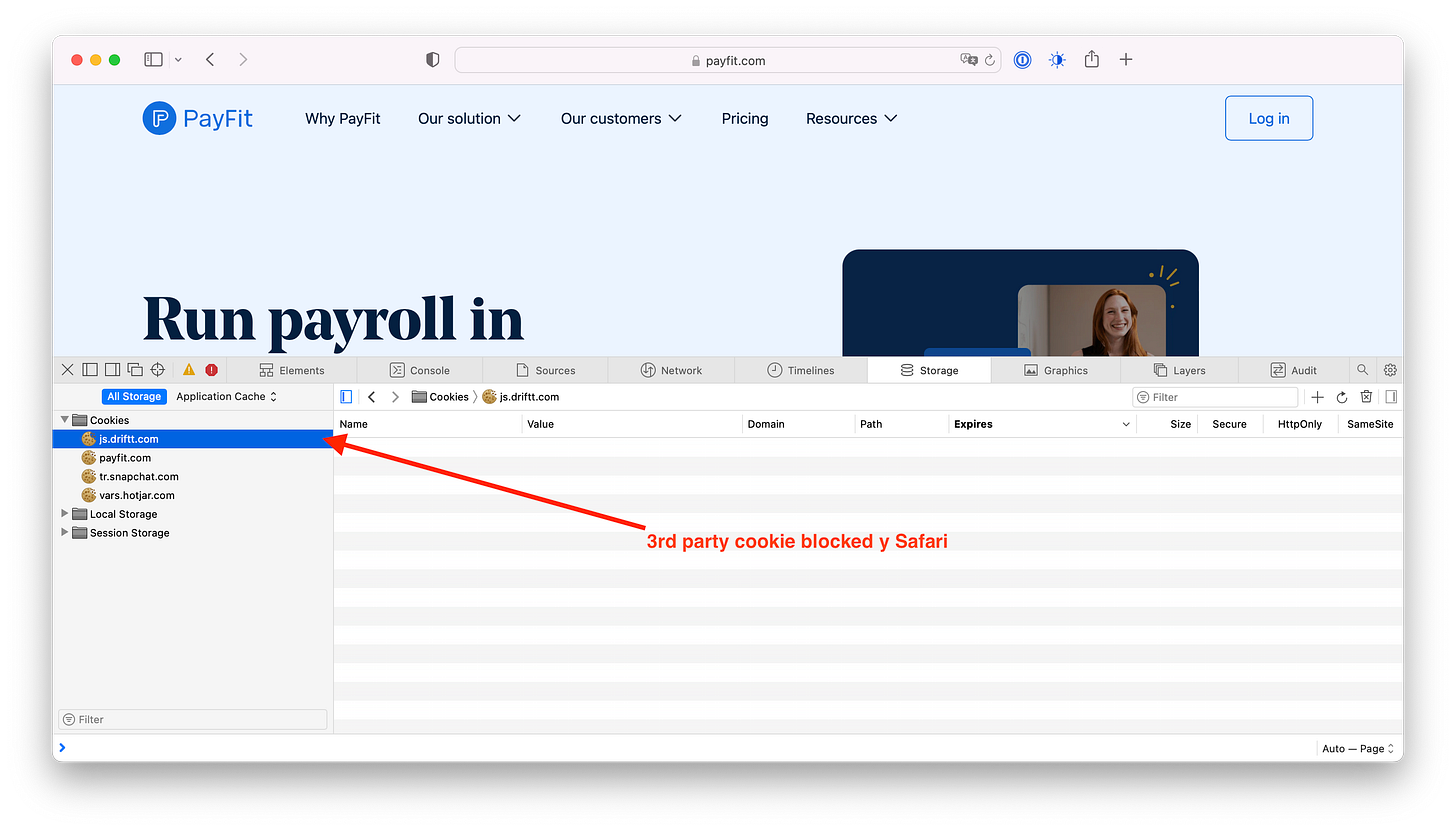This screenshot has width=1456, height=831.
Task: Expand the Our customers menu
Action: [x=621, y=118]
